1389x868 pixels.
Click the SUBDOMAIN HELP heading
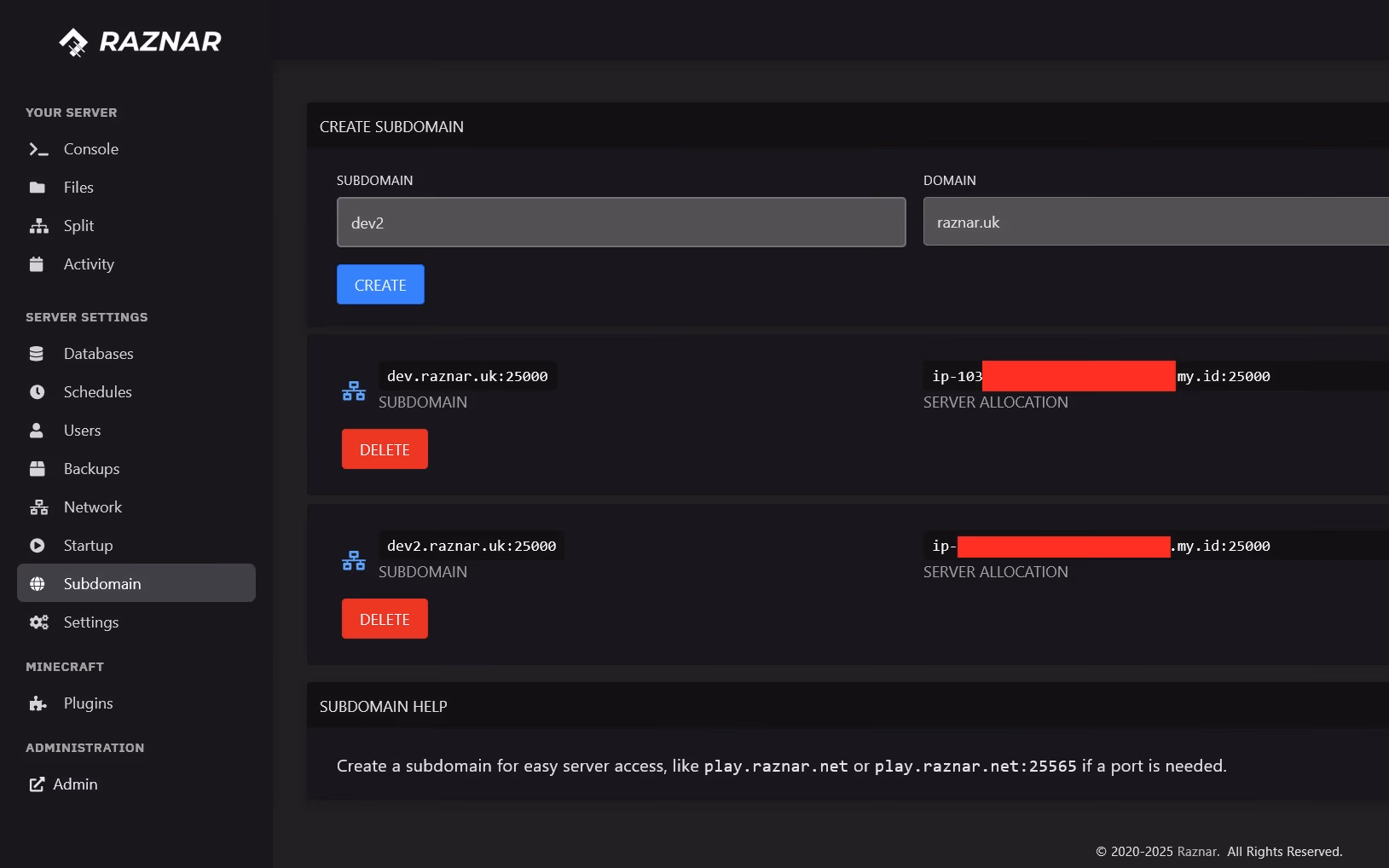point(383,707)
